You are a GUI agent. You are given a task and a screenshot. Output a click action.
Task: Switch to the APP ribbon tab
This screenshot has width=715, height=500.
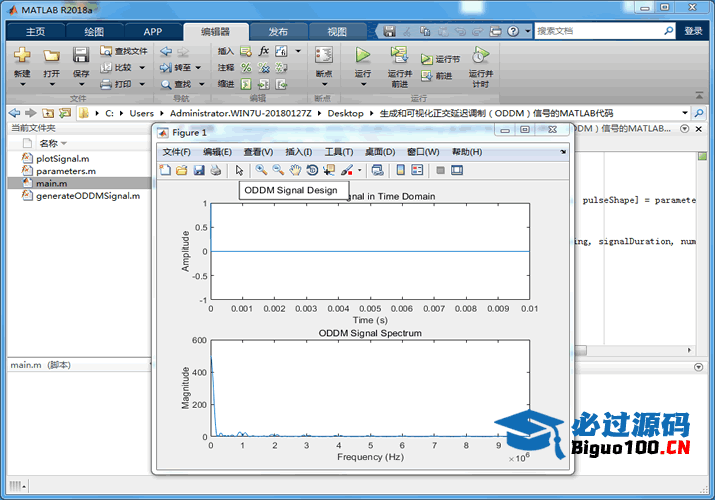153,31
